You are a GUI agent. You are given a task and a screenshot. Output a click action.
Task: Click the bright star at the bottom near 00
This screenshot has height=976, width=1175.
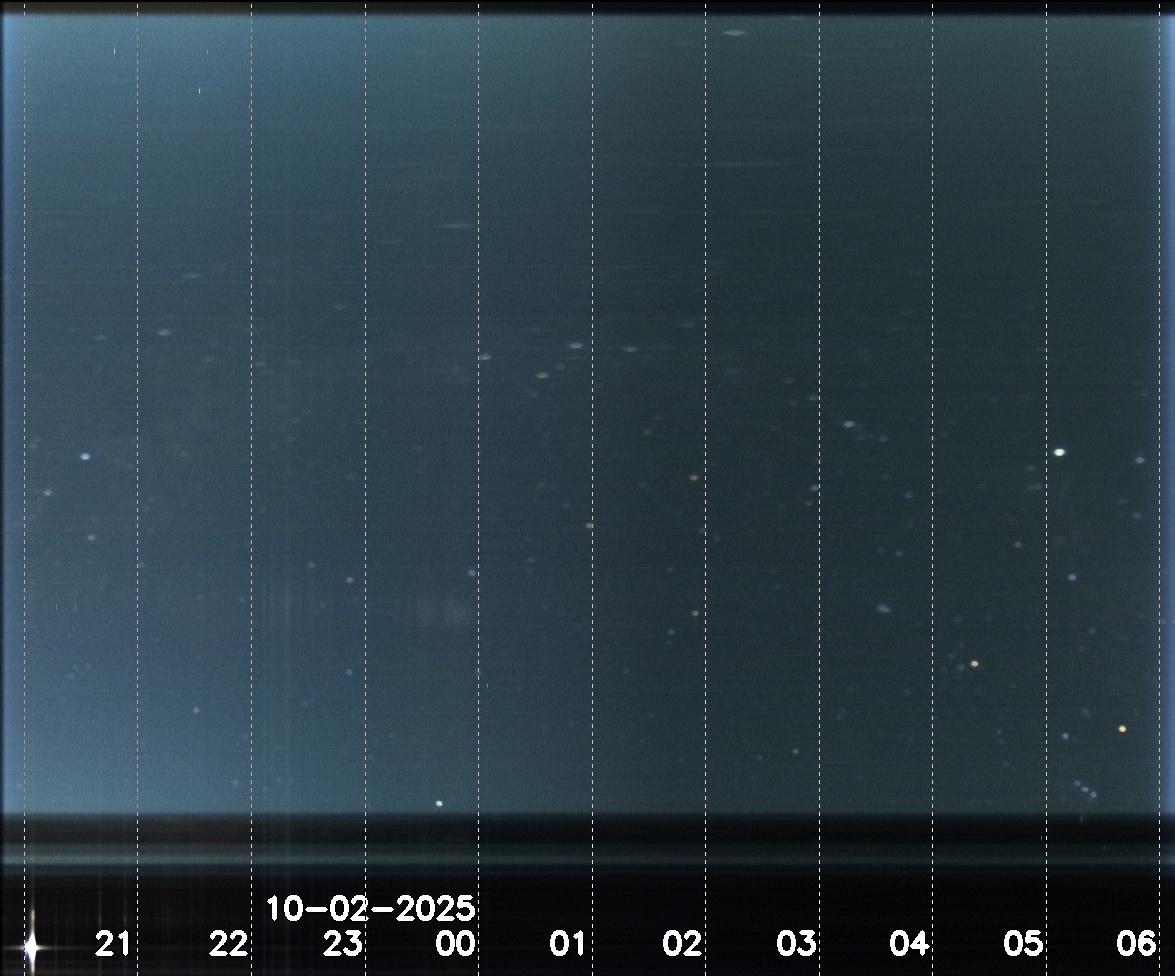439,803
